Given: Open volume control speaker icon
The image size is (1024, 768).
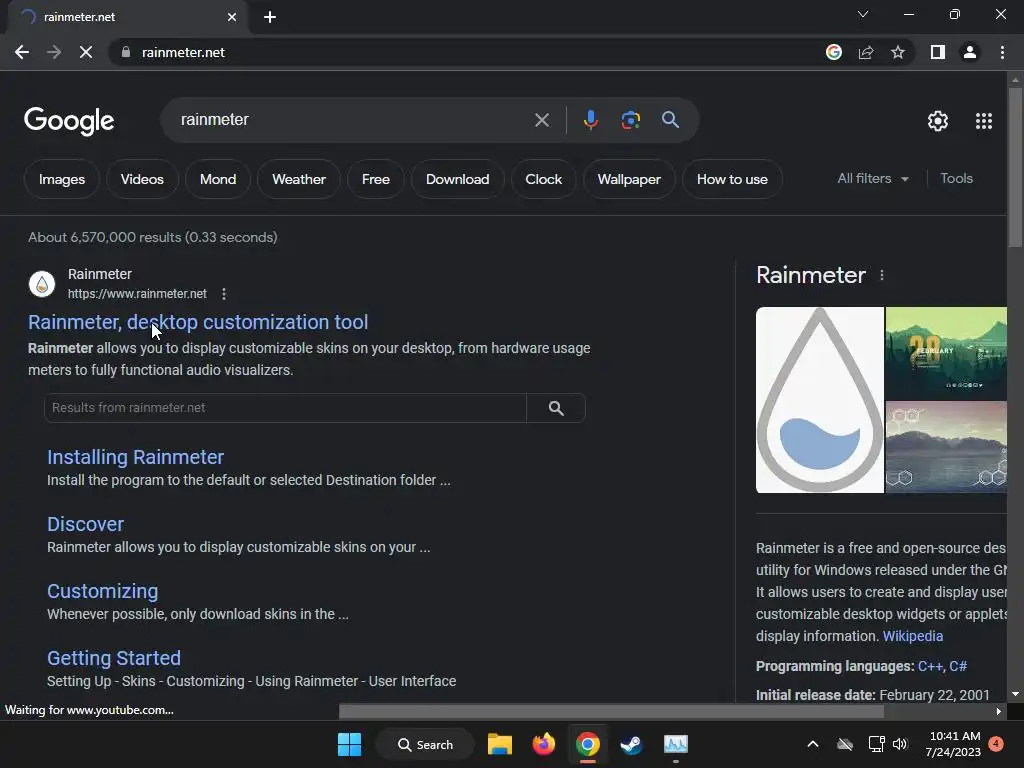Looking at the screenshot, I should coord(900,744).
